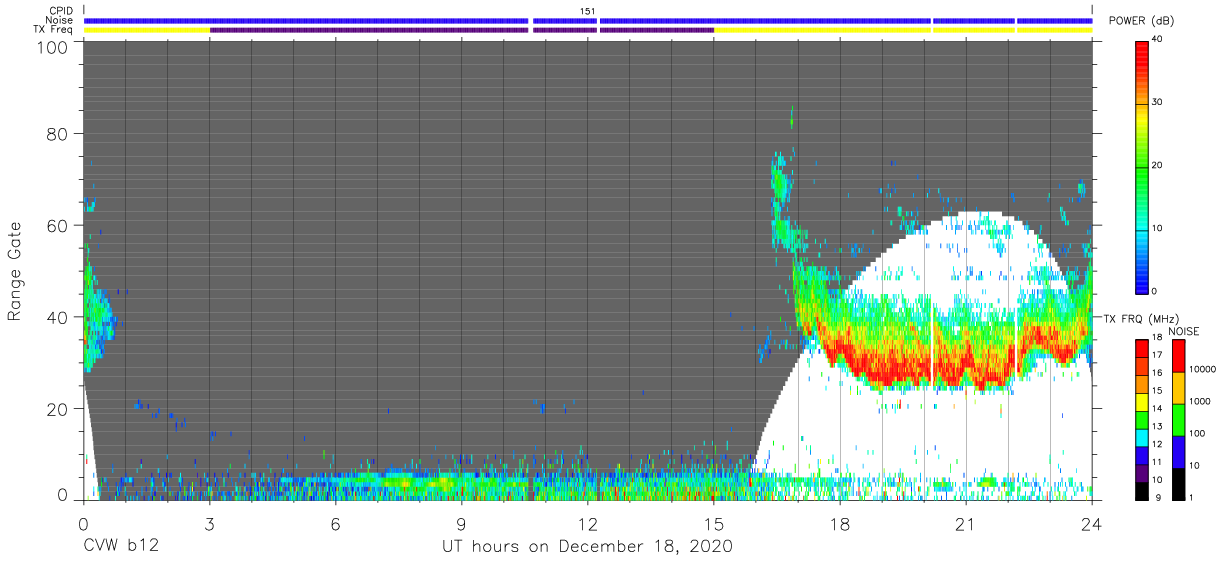Viewport: 1228px width, 567px height.
Task: Click the 9 tick on UT hours axis
Action: (x=461, y=522)
